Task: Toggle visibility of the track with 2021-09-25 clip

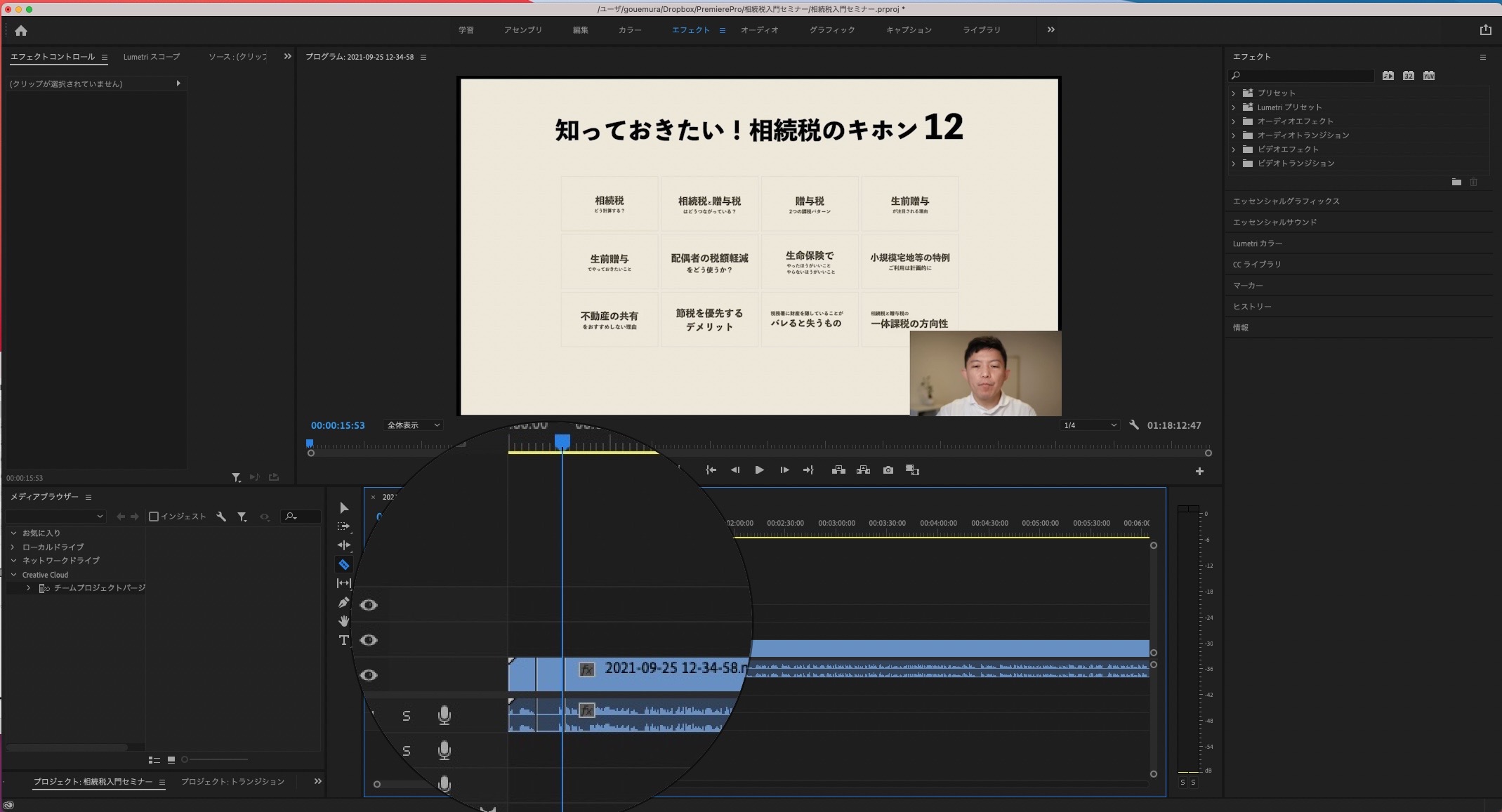Action: (x=369, y=675)
